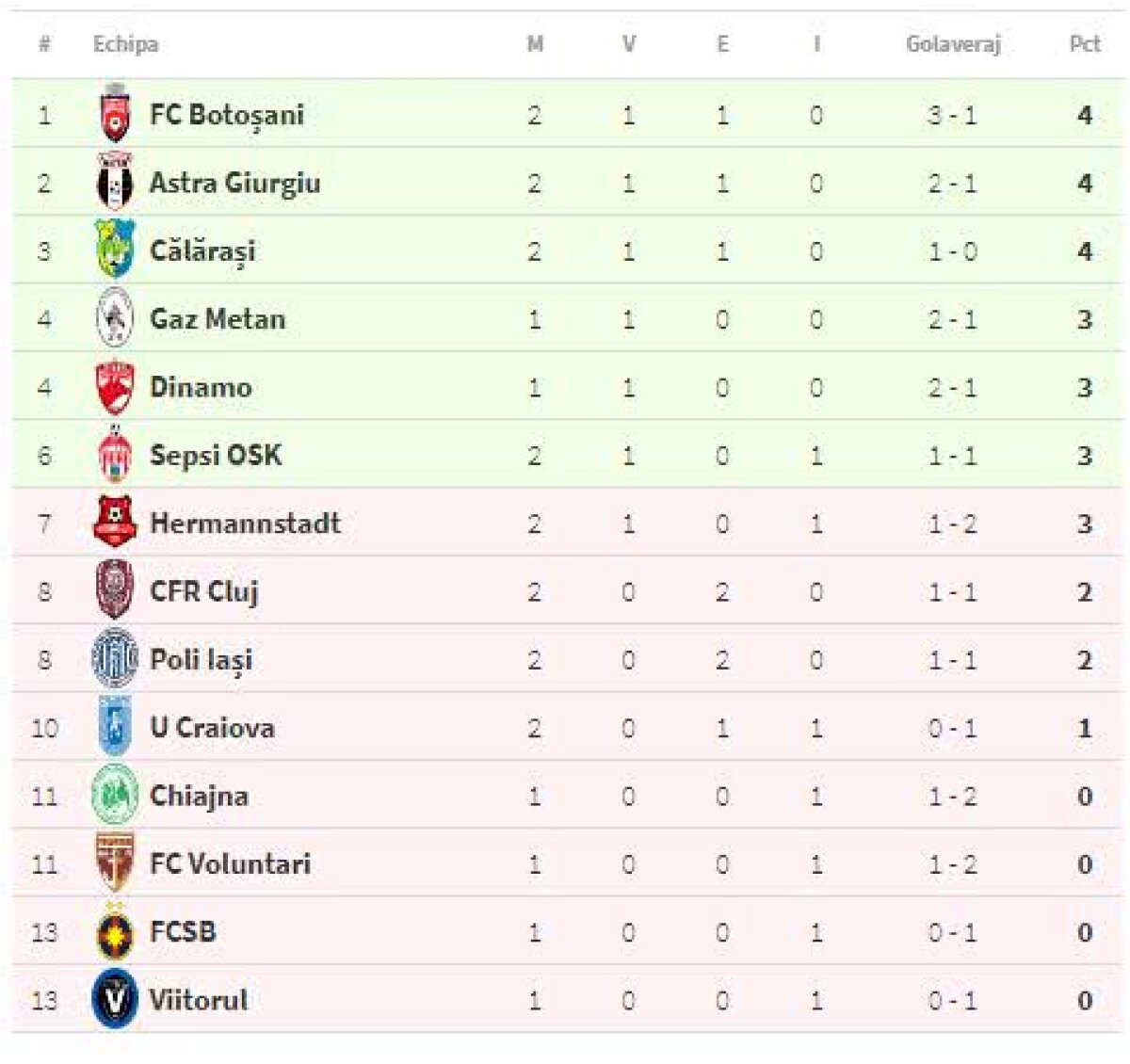Click the CFR Cluj club emblem

115,590
